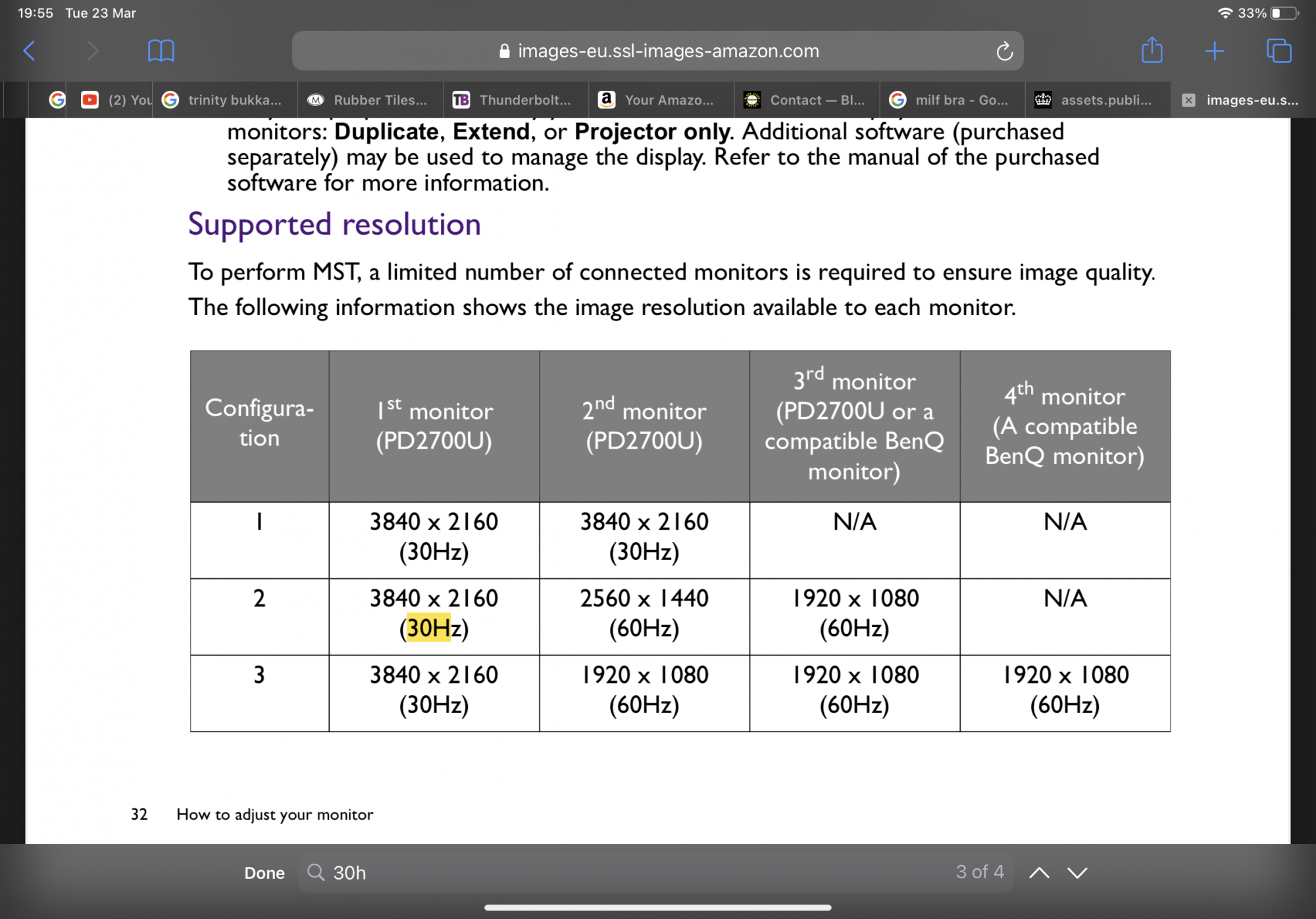1316x919 pixels.
Task: Switch to the Rubber Tiles tab
Action: pyautogui.click(x=370, y=100)
